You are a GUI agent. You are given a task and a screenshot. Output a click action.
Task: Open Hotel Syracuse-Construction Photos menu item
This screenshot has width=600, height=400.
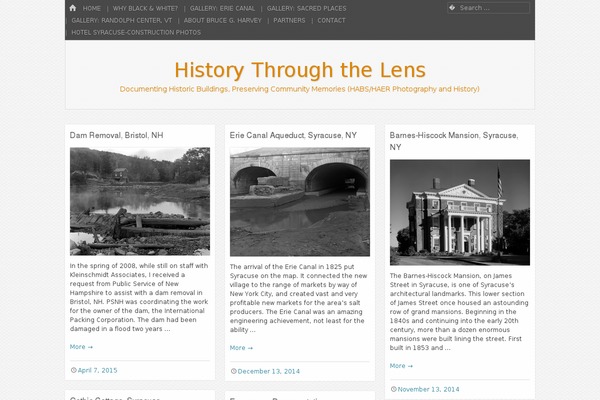coord(136,33)
